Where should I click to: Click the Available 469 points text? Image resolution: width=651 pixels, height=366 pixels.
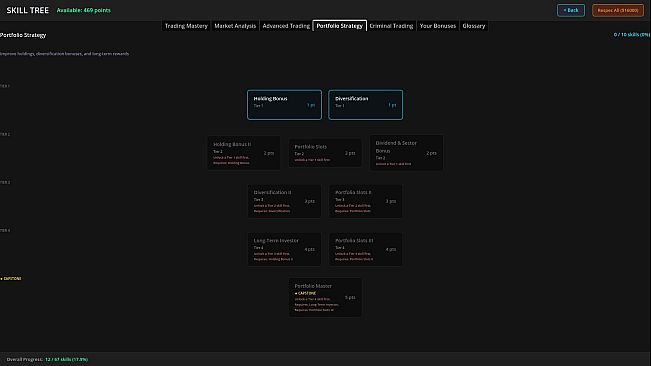click(x=83, y=10)
